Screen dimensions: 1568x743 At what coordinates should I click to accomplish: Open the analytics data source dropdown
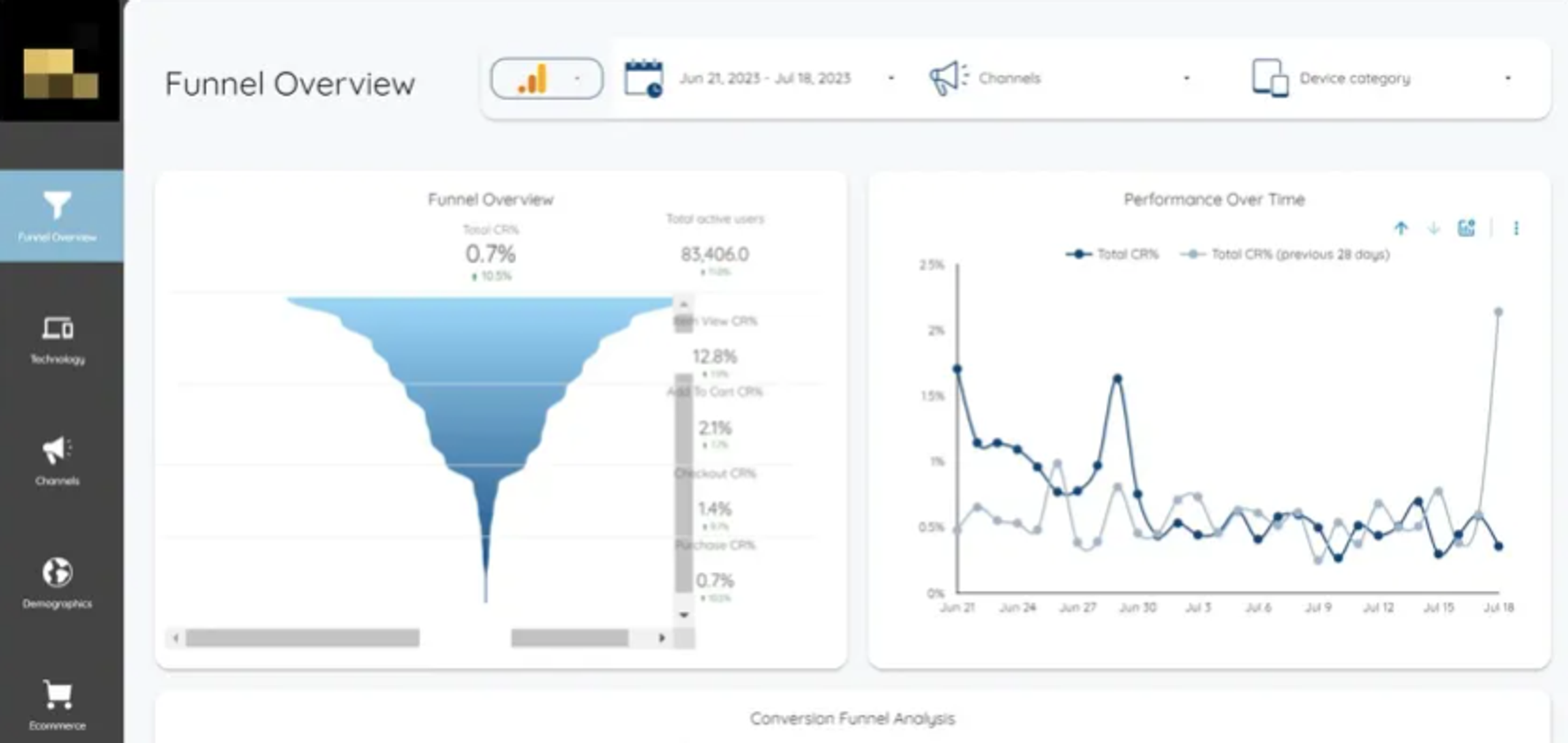546,78
